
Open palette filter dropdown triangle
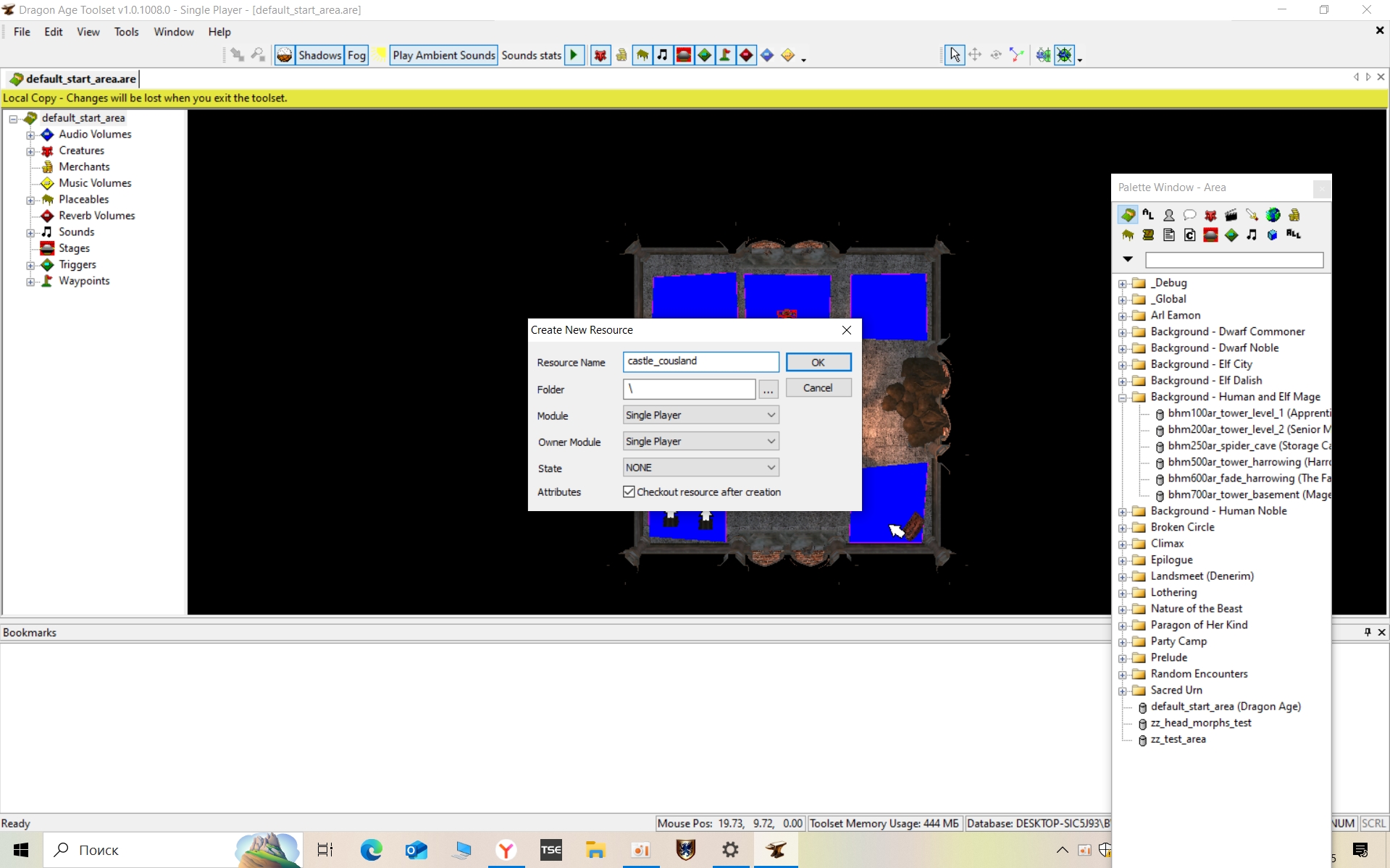[1128, 259]
